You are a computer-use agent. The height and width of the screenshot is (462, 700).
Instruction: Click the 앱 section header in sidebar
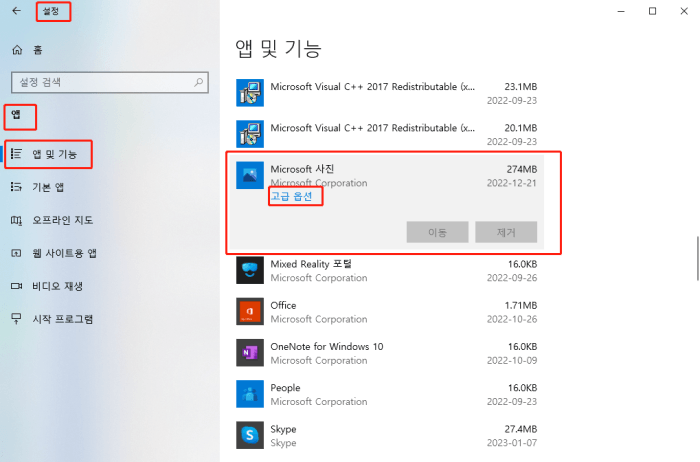[16, 115]
